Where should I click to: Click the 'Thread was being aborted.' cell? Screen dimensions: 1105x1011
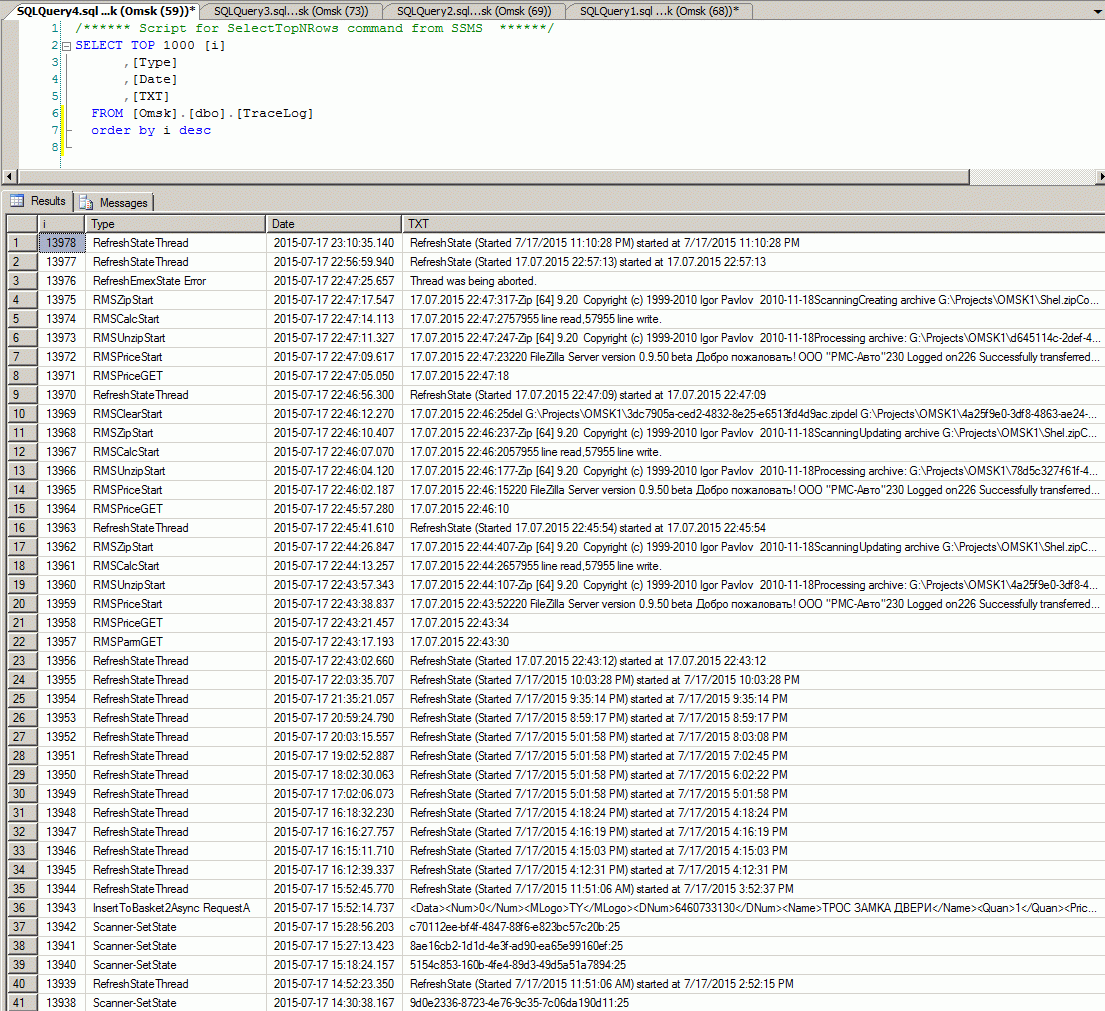(753, 281)
